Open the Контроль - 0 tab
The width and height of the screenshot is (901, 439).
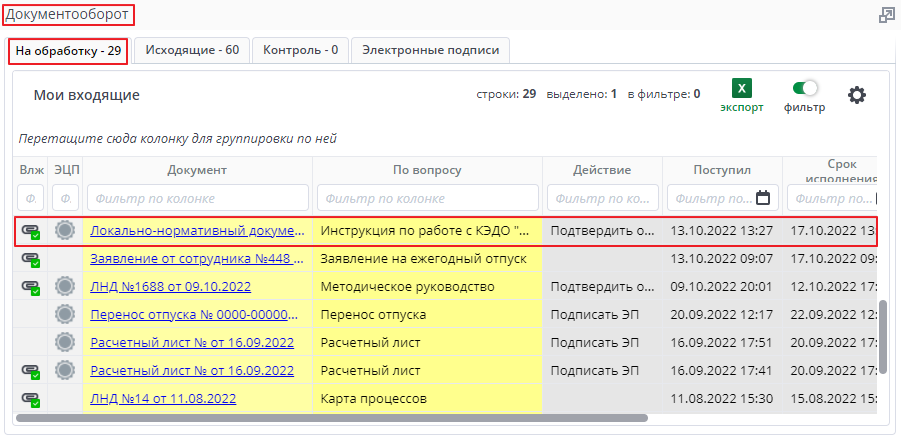pyautogui.click(x=300, y=50)
